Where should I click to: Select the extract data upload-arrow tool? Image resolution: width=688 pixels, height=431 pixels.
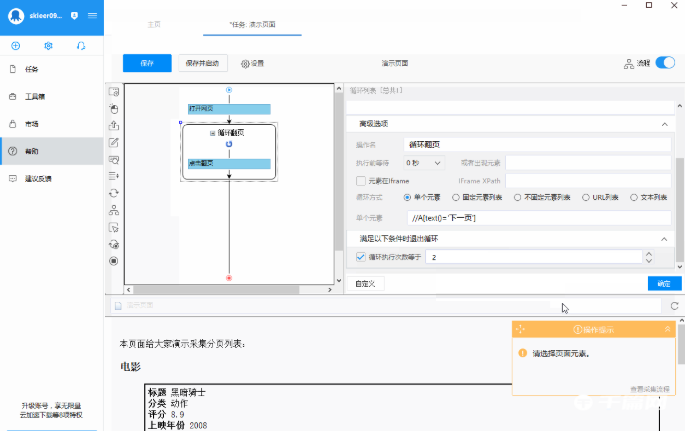pos(114,126)
